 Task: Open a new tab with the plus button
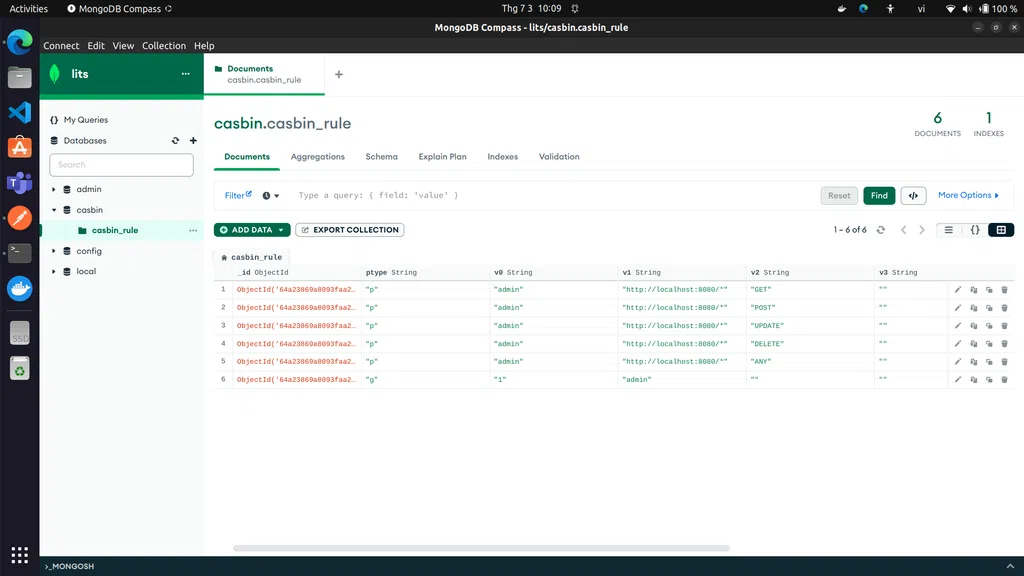[339, 74]
